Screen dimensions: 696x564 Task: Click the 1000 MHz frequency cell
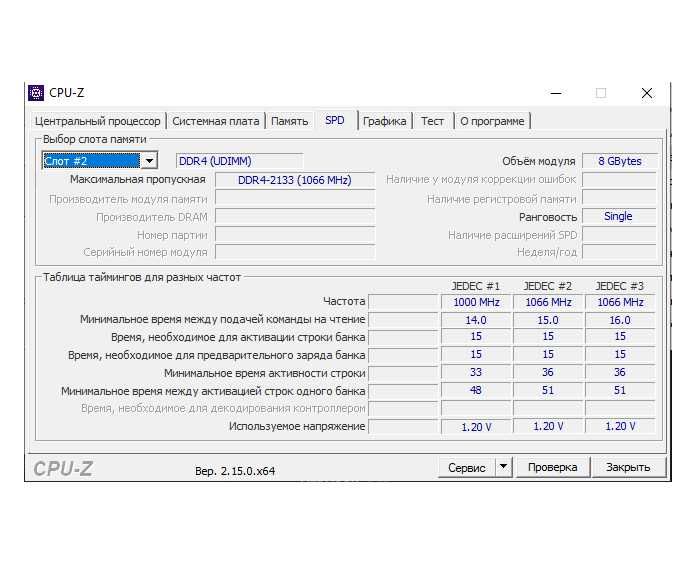[476, 302]
